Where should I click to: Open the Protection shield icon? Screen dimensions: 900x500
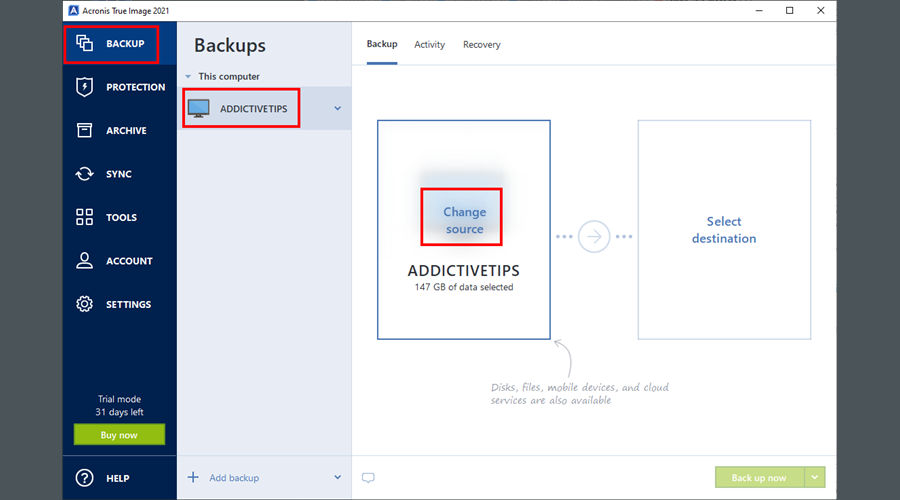click(85, 87)
